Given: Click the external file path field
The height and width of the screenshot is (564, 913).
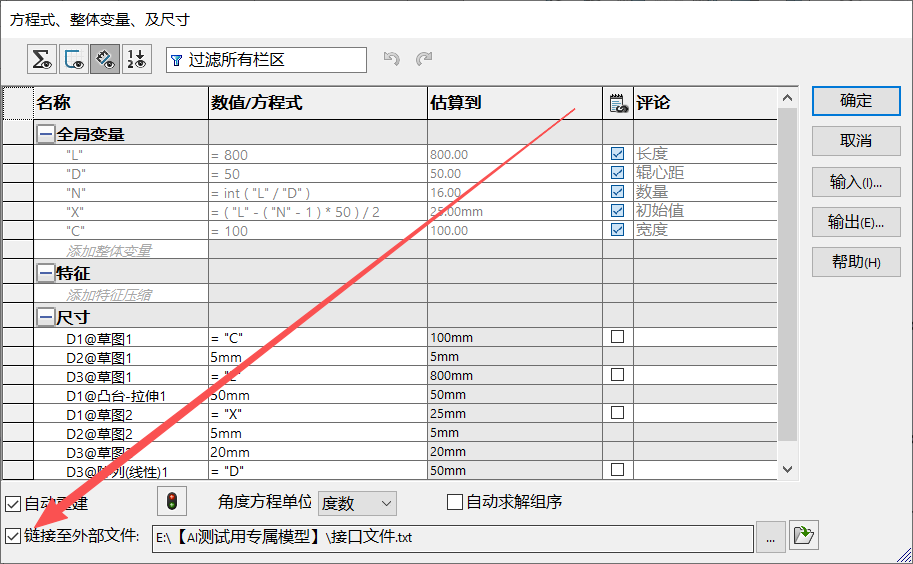Looking at the screenshot, I should pyautogui.click(x=453, y=538).
